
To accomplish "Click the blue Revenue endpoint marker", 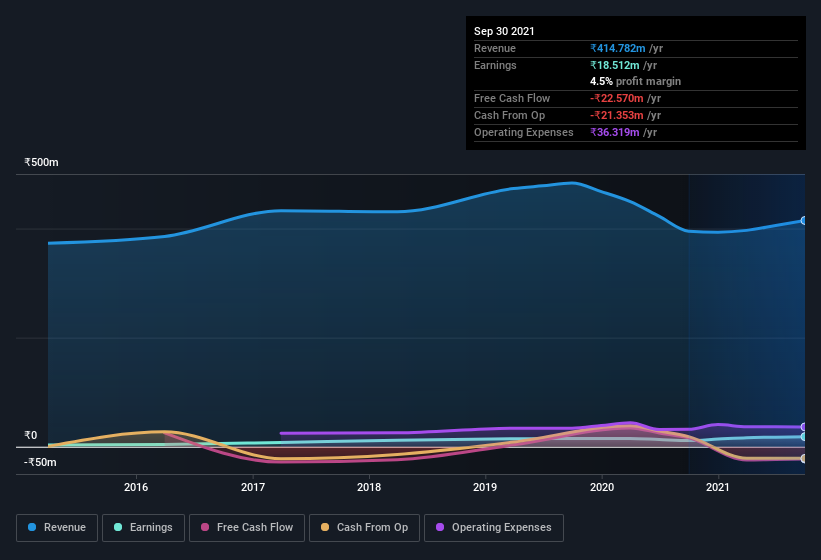I will tap(804, 220).
